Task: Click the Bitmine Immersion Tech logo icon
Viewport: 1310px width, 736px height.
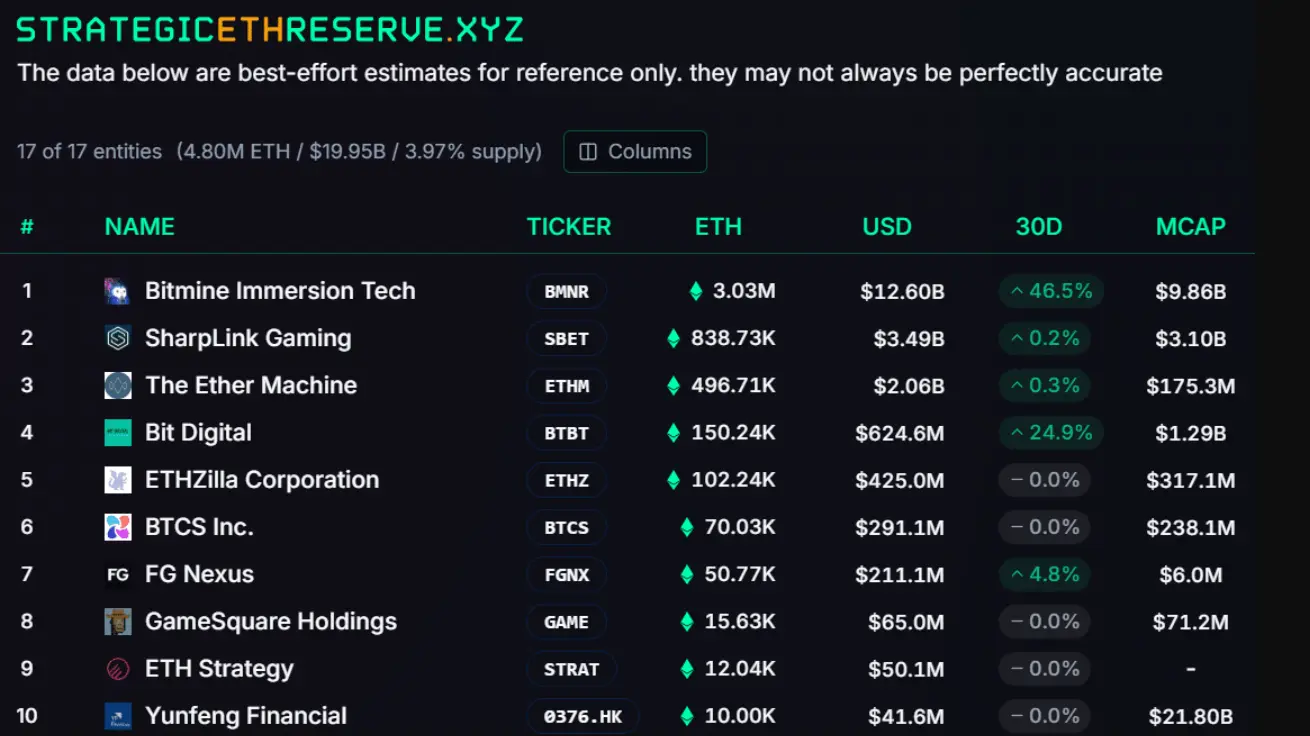Action: click(118, 291)
